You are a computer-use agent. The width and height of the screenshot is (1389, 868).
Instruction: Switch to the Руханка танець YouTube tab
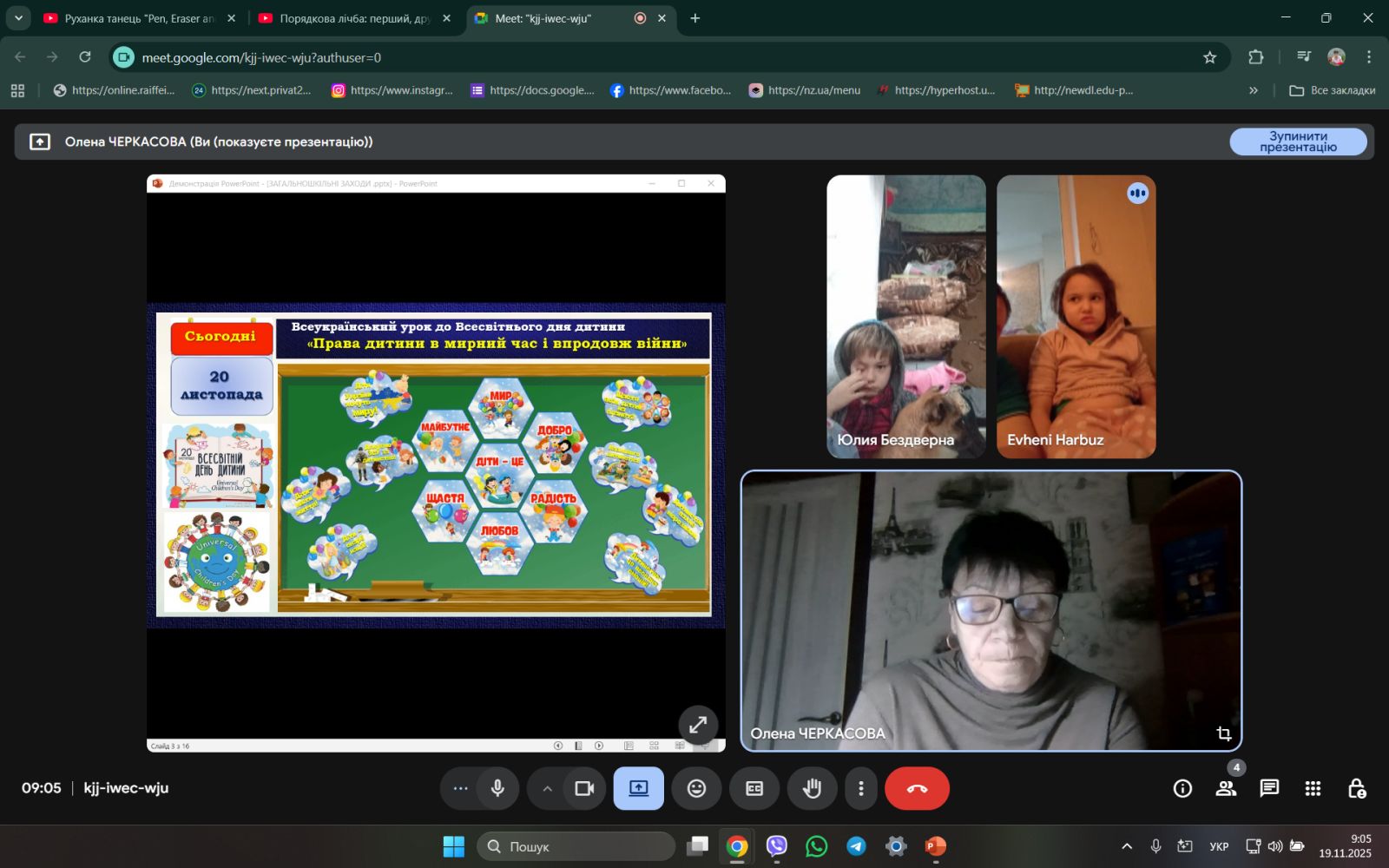coord(139,18)
